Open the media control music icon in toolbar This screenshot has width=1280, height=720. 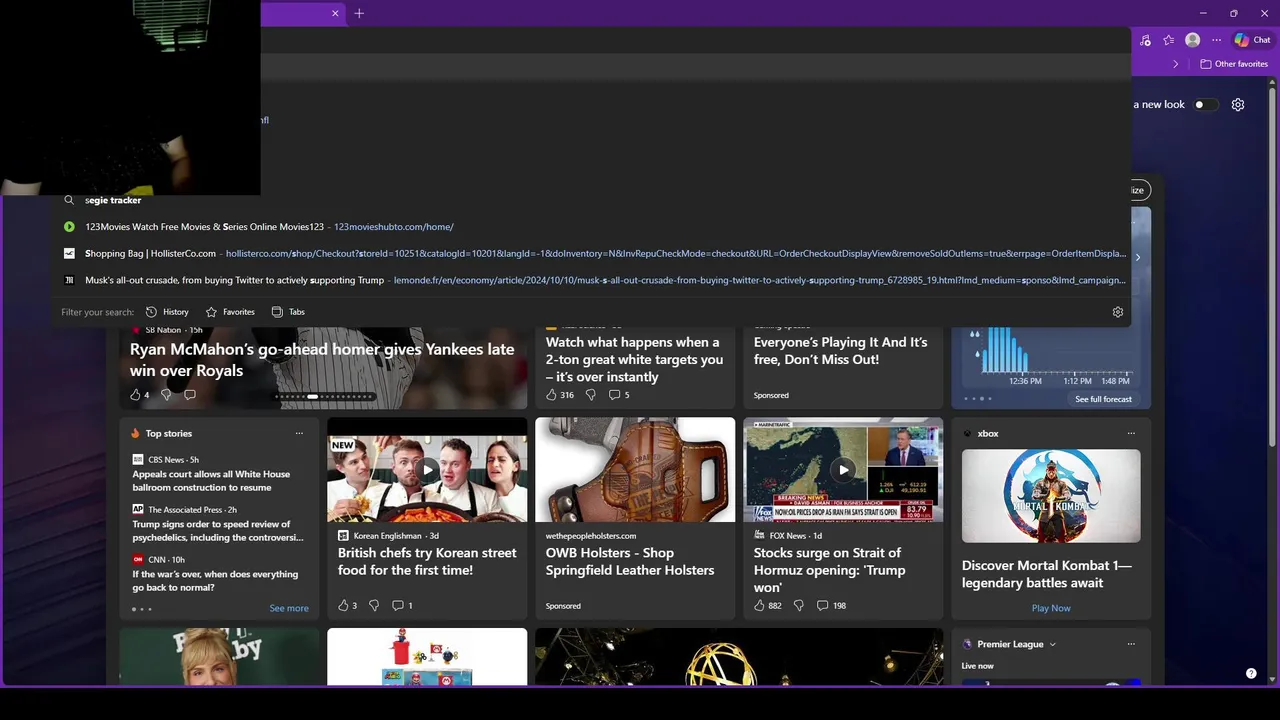1145,40
